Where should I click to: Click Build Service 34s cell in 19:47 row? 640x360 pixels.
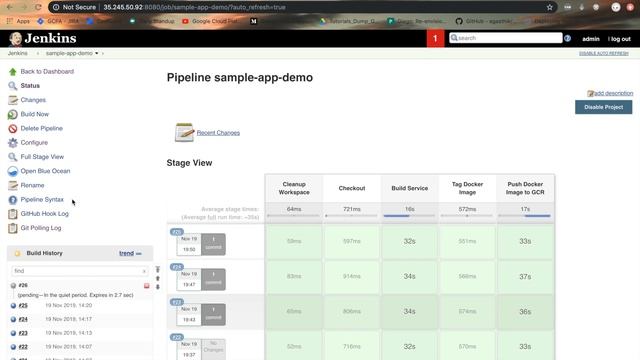pyautogui.click(x=409, y=276)
